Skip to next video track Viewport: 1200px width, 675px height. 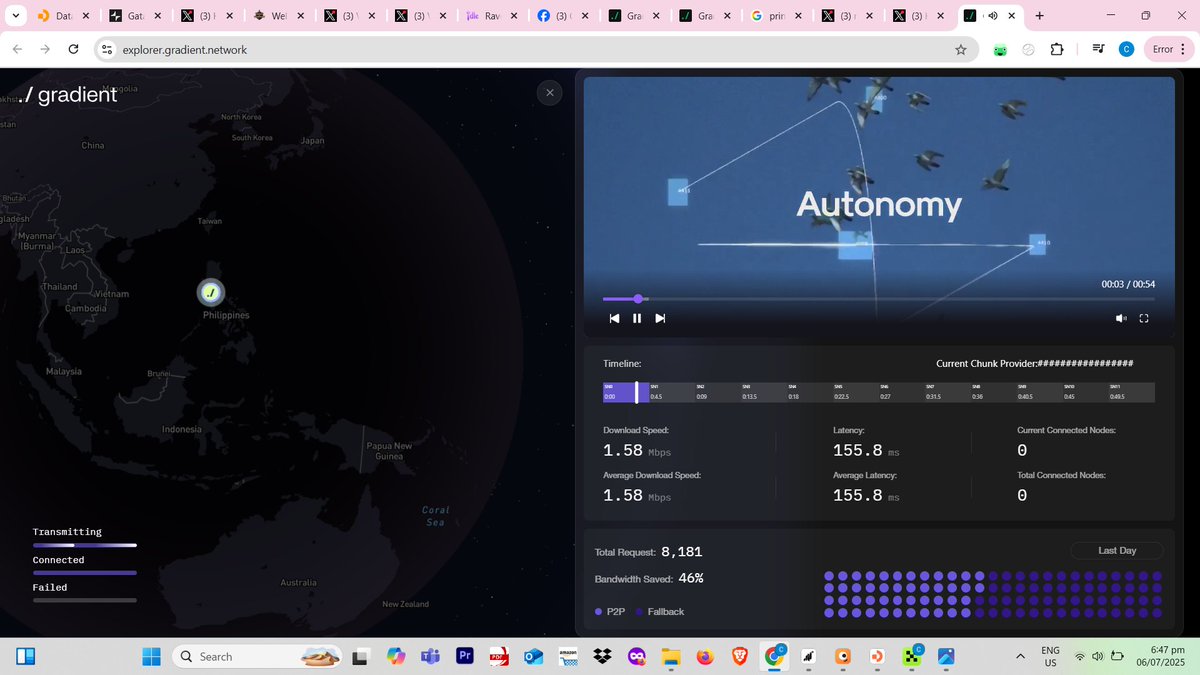(x=660, y=318)
